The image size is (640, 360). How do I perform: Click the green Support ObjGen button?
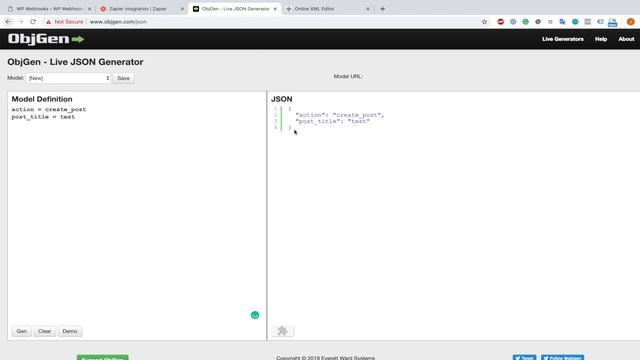(x=102, y=358)
